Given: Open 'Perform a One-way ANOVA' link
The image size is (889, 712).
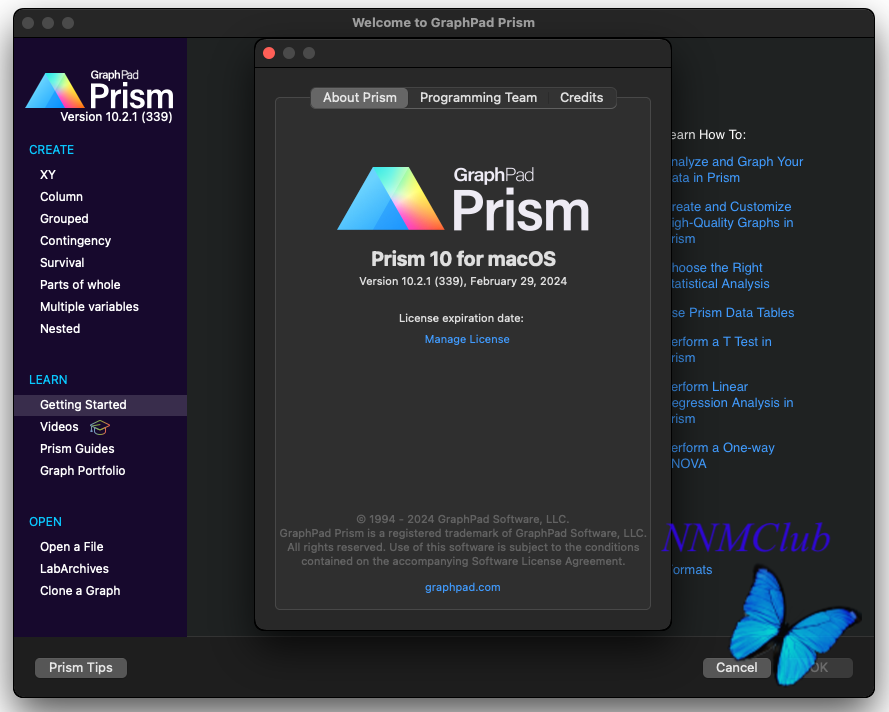Looking at the screenshot, I should [x=723, y=456].
